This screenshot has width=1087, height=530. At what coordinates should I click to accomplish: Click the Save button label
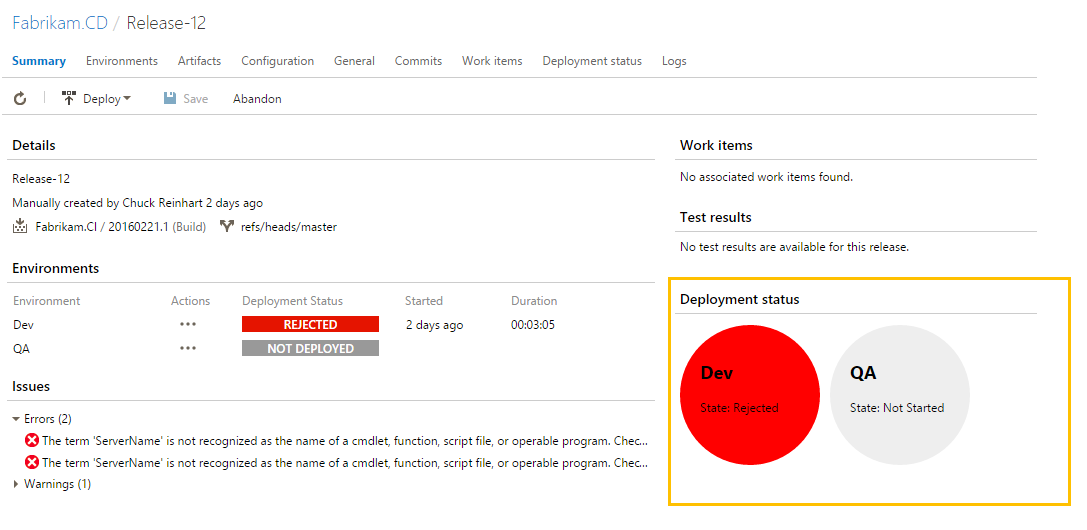(x=195, y=99)
